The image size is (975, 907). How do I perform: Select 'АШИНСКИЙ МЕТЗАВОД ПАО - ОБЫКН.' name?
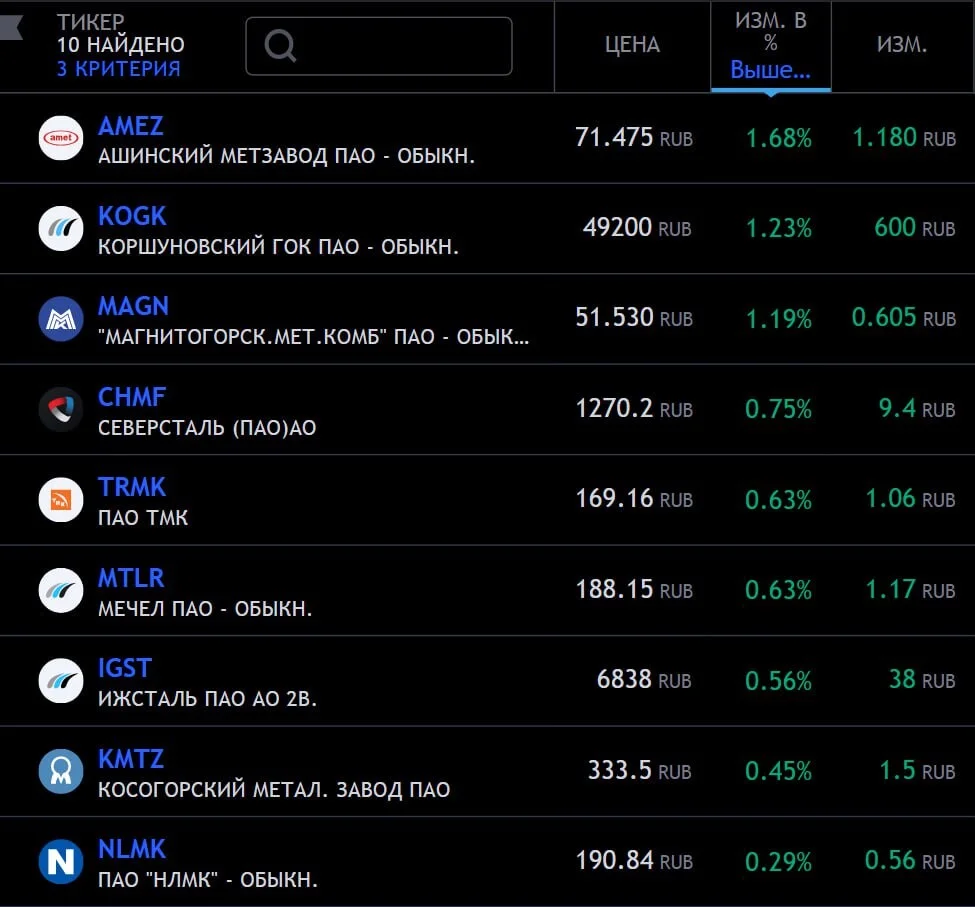click(x=287, y=156)
